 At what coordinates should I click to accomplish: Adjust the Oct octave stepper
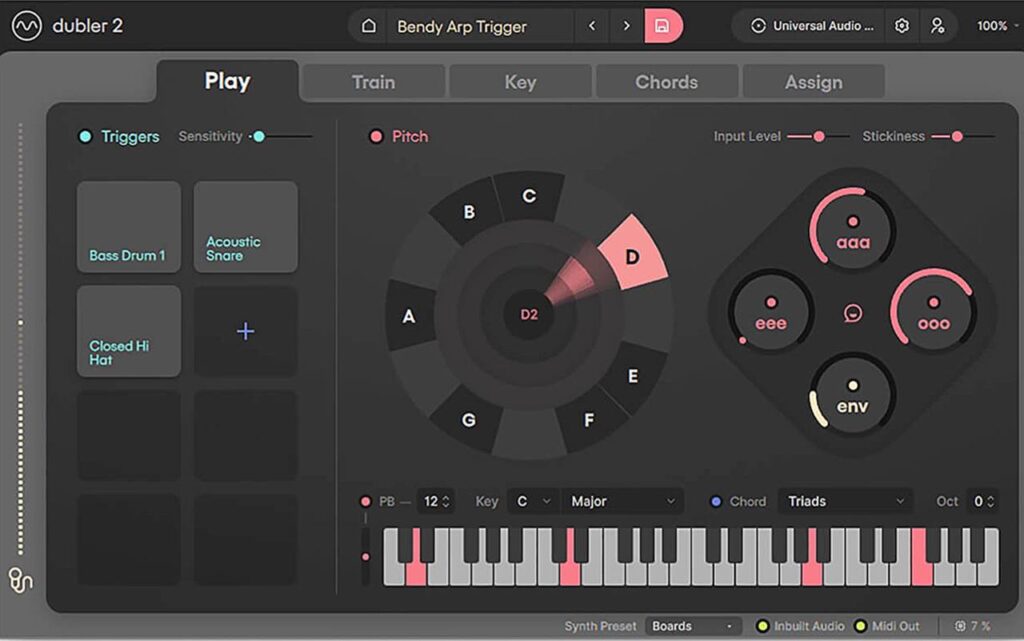983,501
